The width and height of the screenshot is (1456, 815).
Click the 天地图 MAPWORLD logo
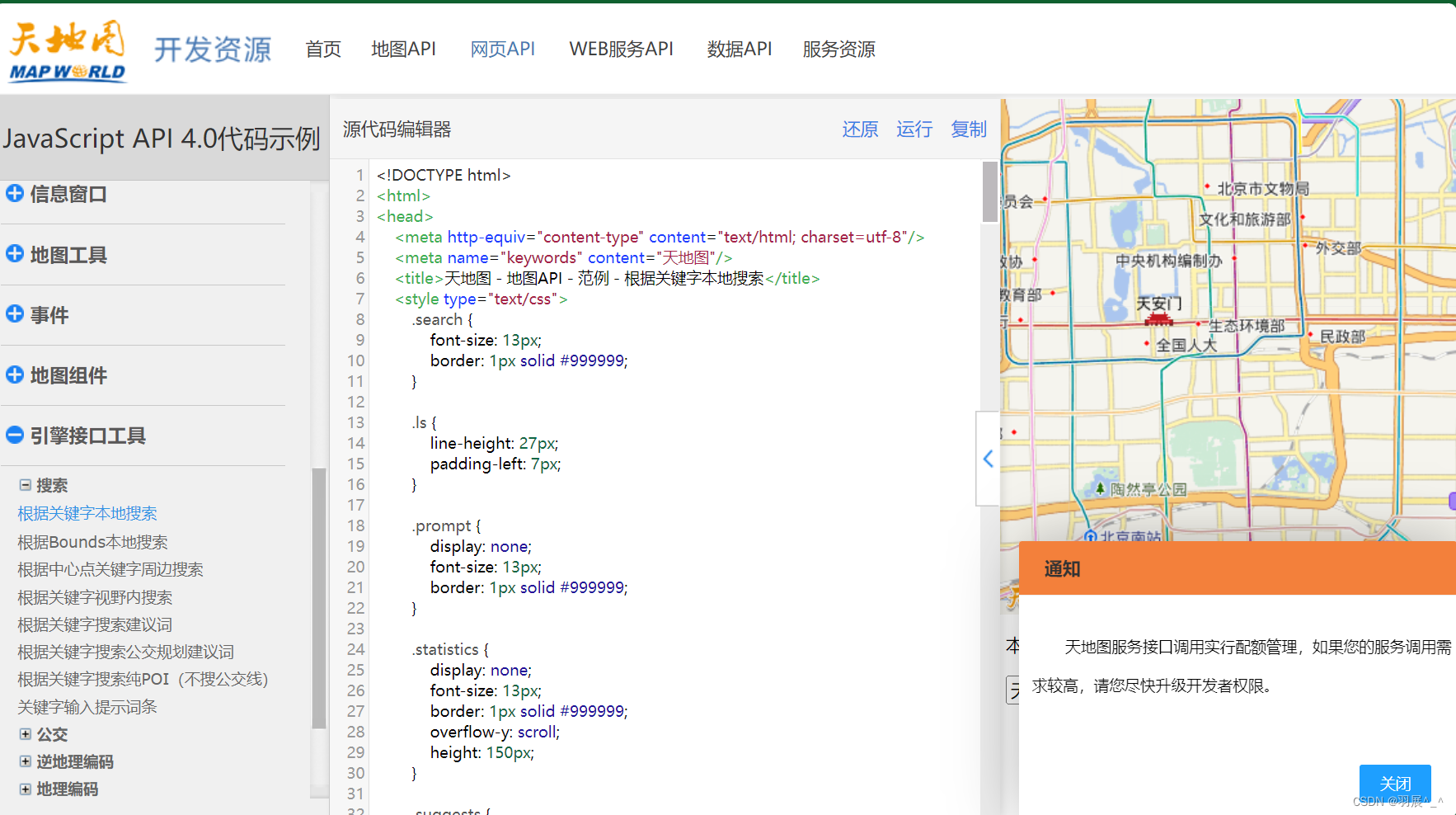(x=68, y=51)
